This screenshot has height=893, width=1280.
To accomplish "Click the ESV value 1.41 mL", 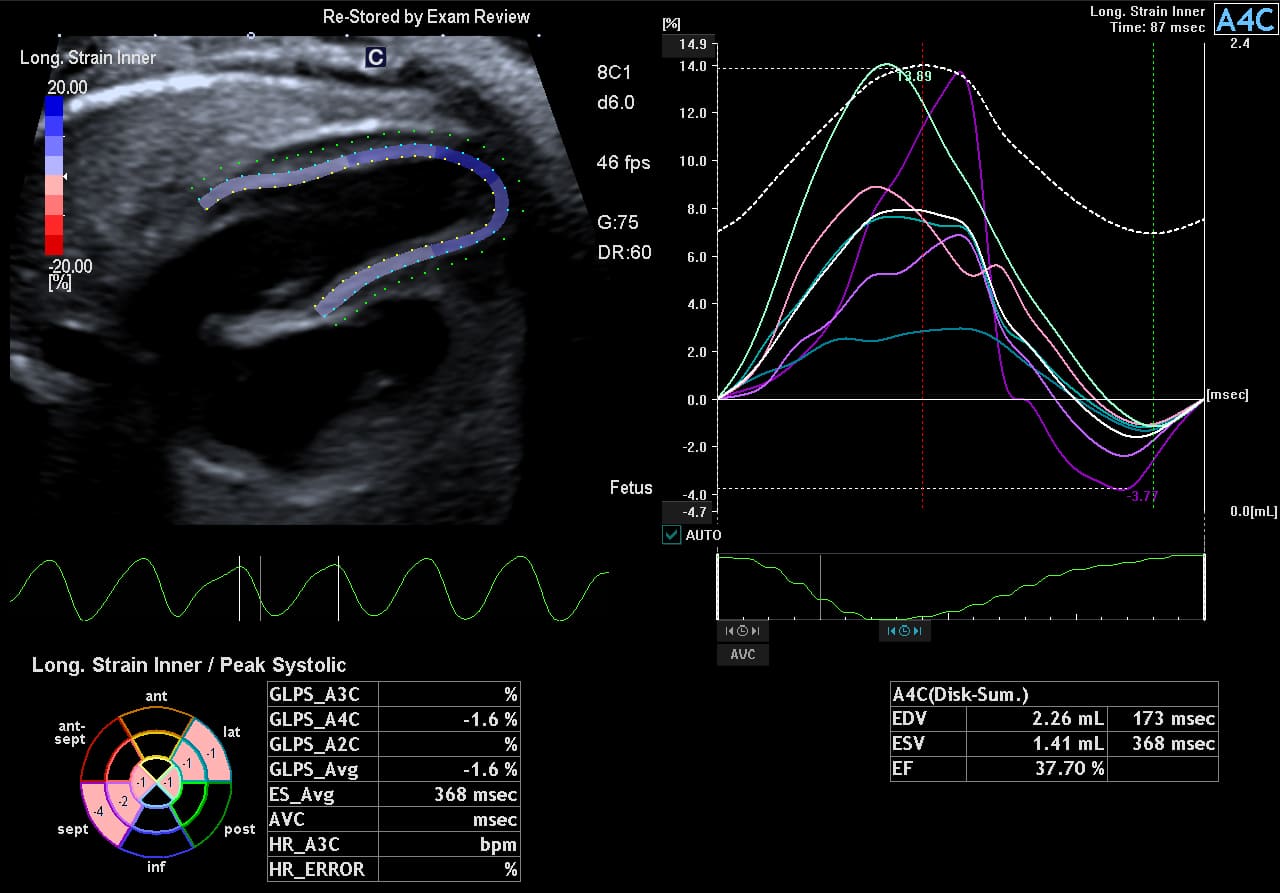I will tap(1039, 744).
